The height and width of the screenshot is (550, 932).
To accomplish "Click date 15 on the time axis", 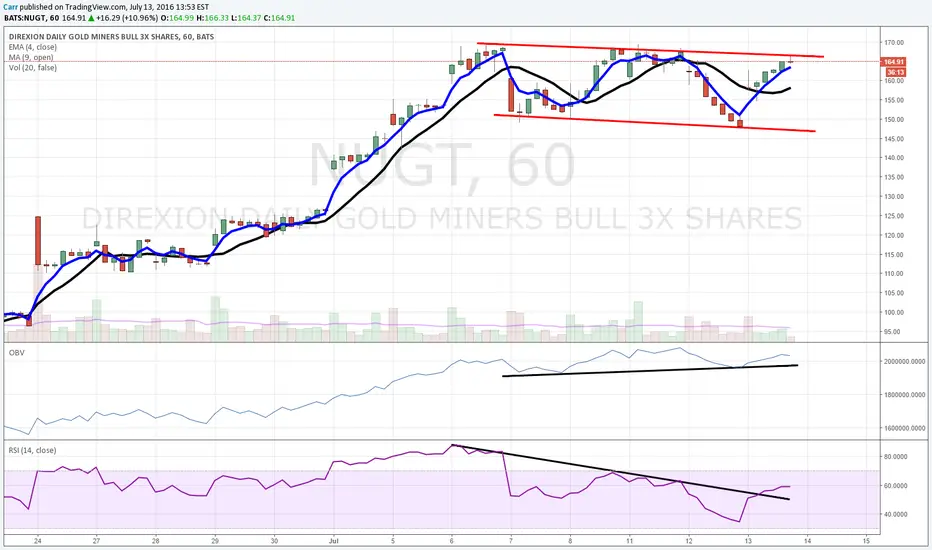I will pos(866,541).
